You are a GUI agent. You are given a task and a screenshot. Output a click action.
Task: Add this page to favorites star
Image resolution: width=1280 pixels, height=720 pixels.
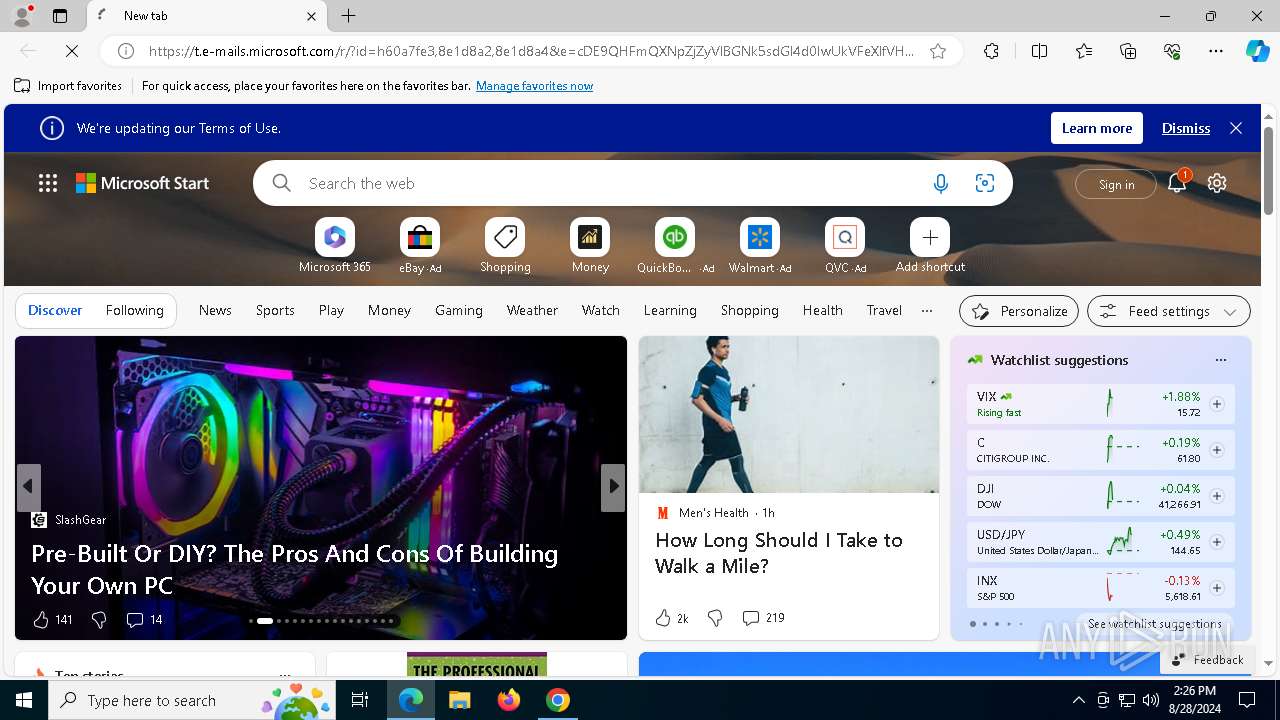point(938,51)
